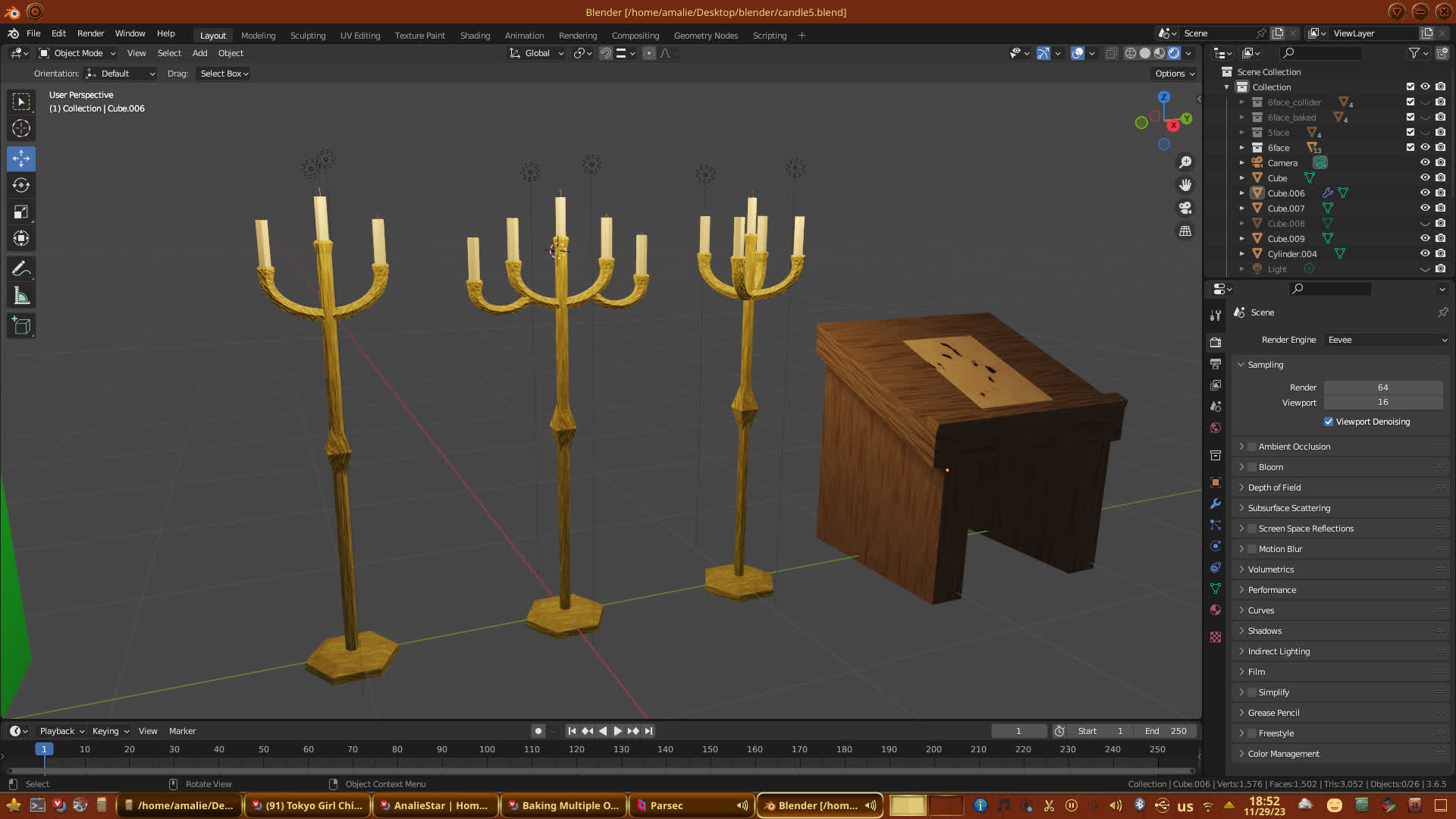Enable the Bloom checkbox
Image resolution: width=1456 pixels, height=819 pixels.
click(x=1252, y=467)
